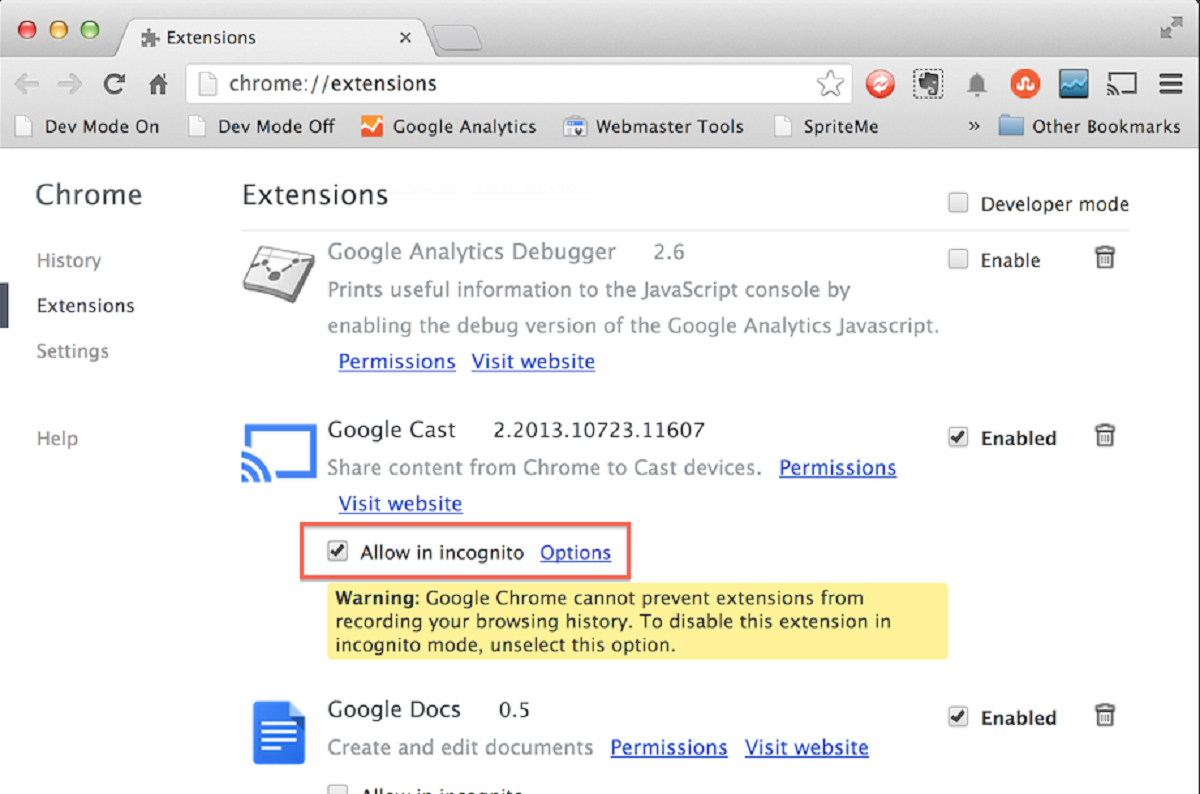This screenshot has height=794, width=1200.
Task: Open the Other Bookmarks folder
Action: coord(1091,127)
